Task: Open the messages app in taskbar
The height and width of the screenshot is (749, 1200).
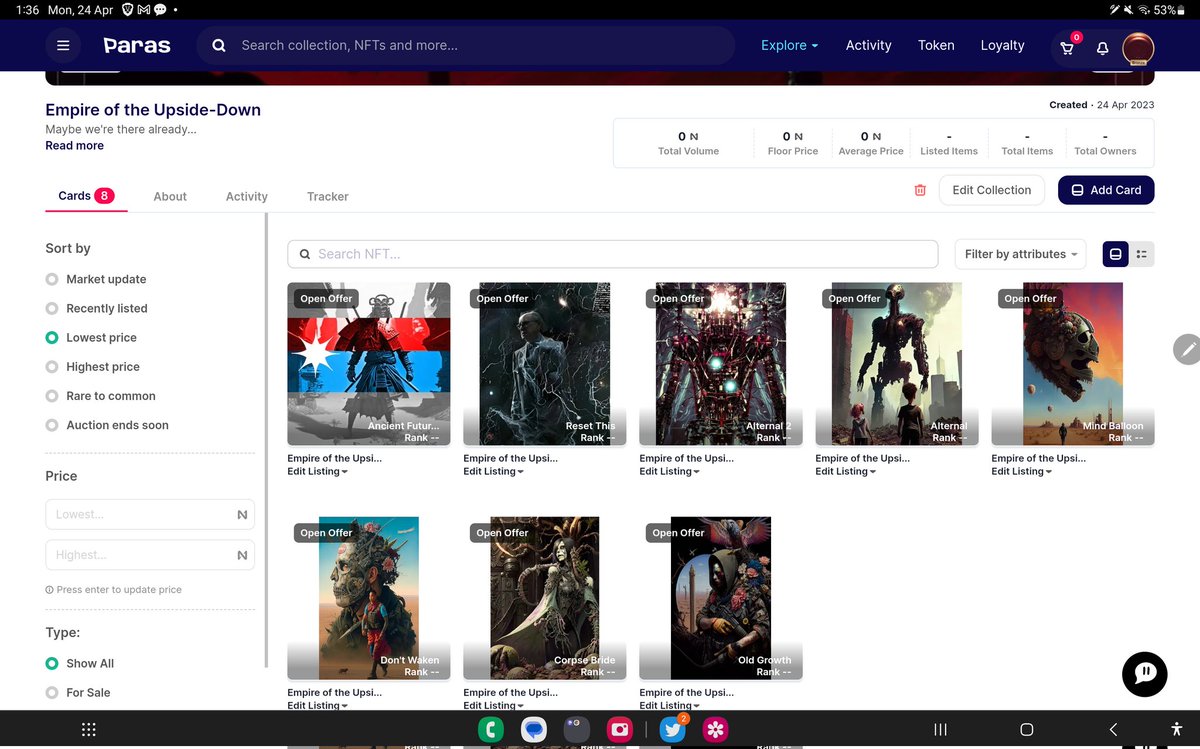Action: 533,730
